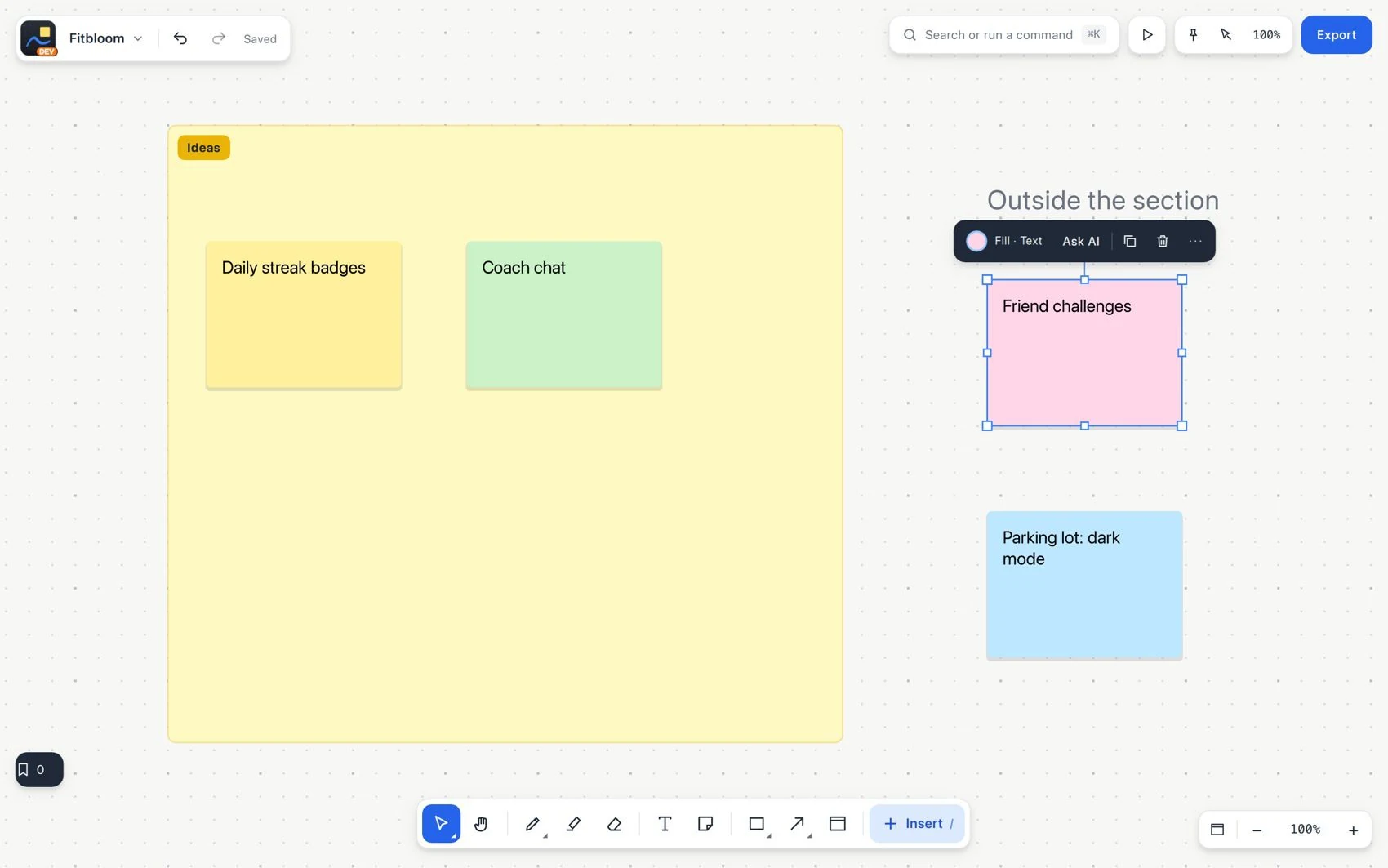Image resolution: width=1388 pixels, height=868 pixels.
Task: Select the Section frame tool
Action: pos(838,824)
